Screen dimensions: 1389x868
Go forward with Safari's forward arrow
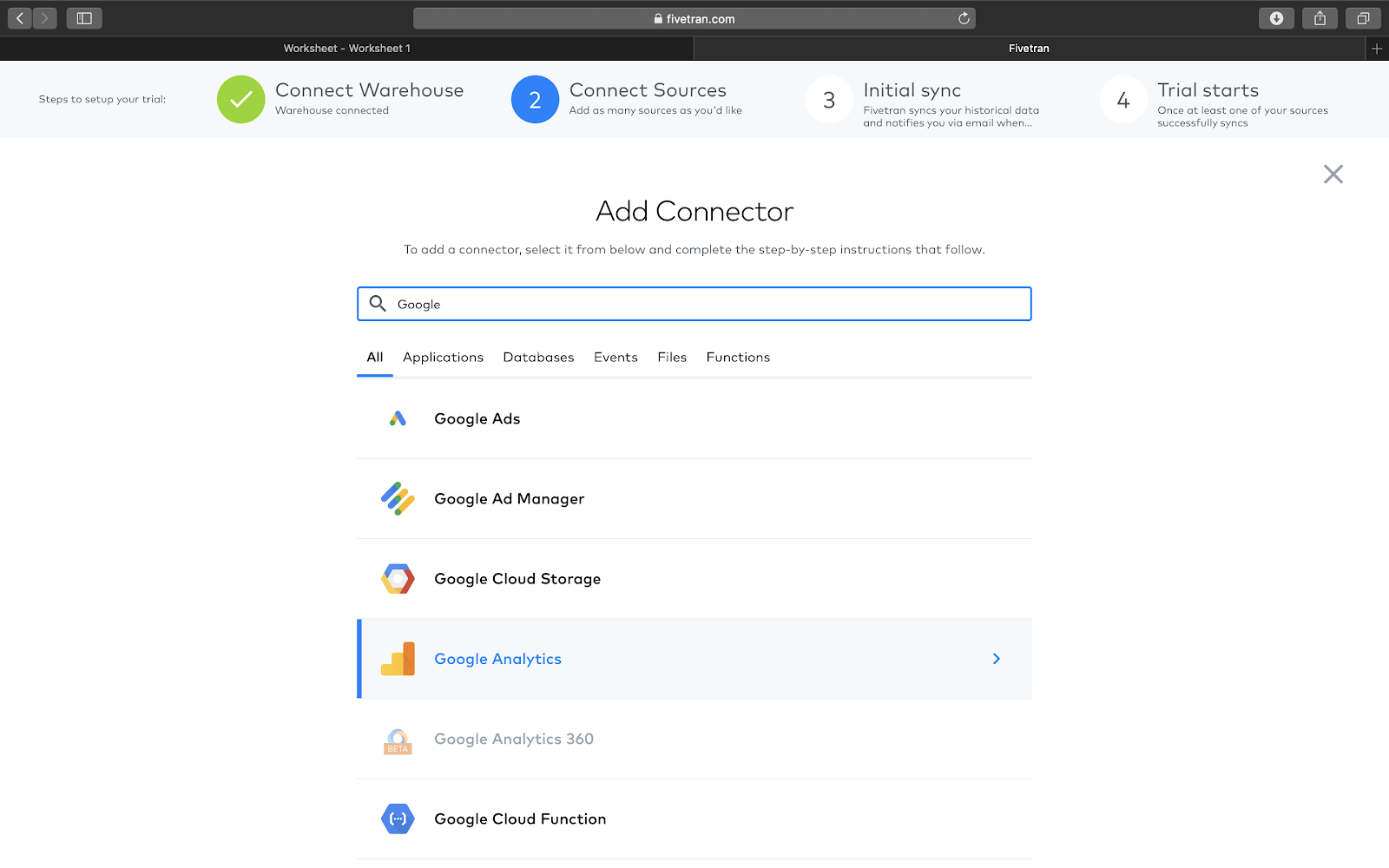[x=45, y=18]
